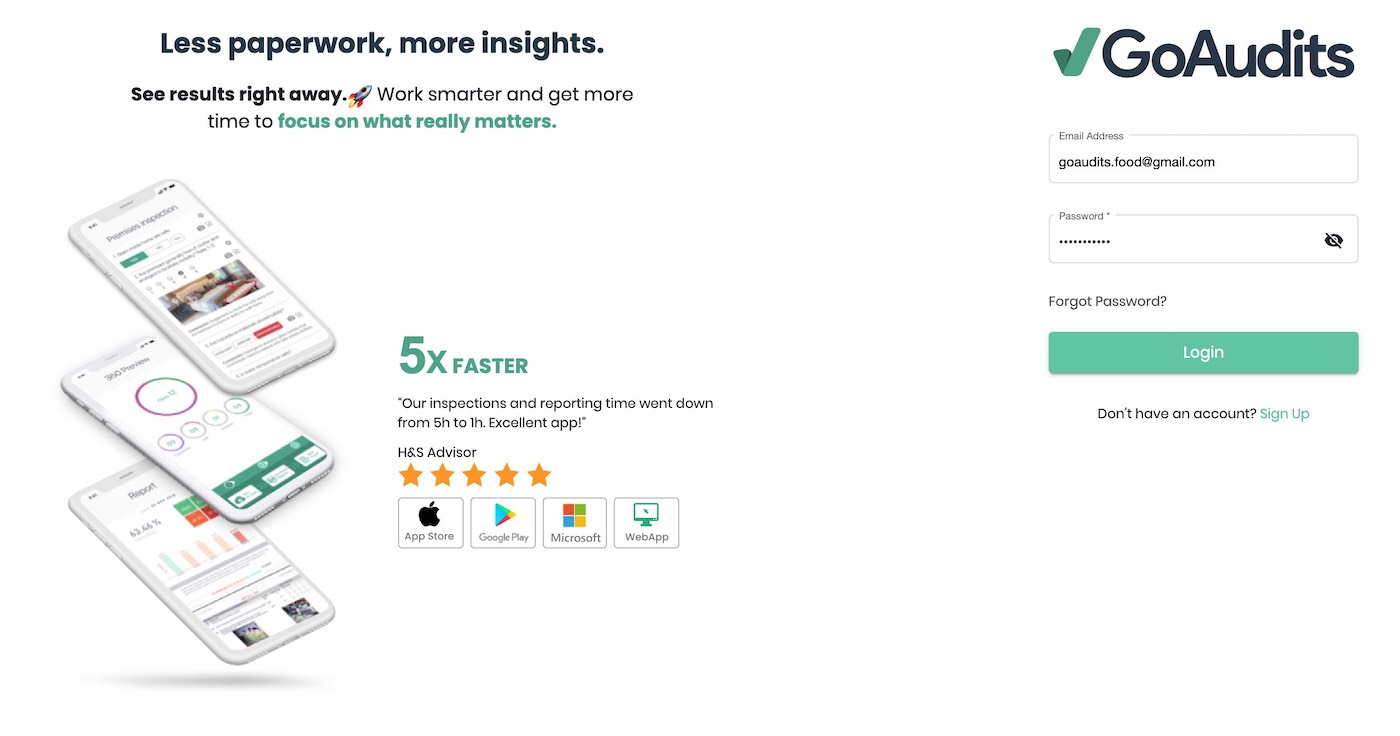Click the fifth rating star

click(x=539, y=475)
